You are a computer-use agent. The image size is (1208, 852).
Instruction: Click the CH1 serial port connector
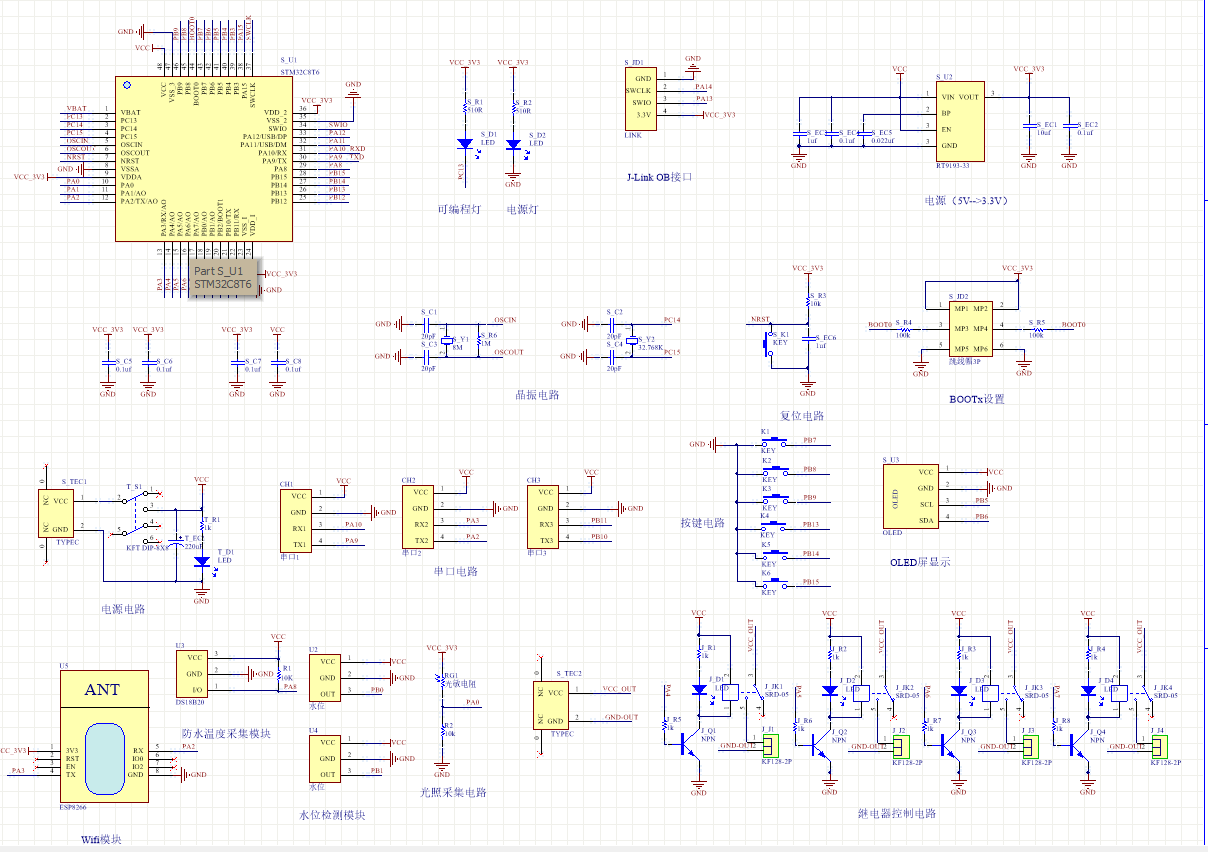coord(299,520)
